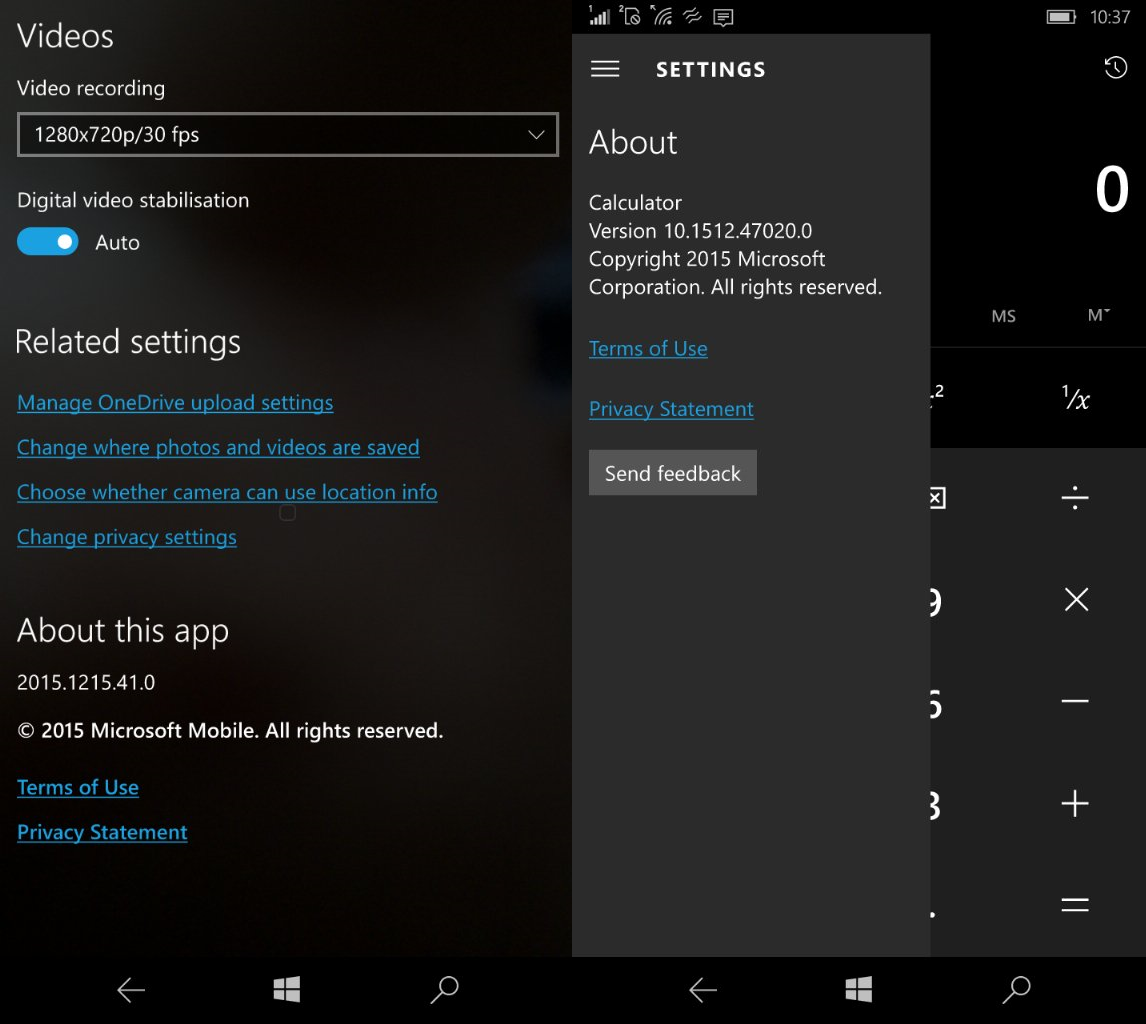
Task: Tap the Windows Start key on left phone
Action: pyautogui.click(x=286, y=990)
